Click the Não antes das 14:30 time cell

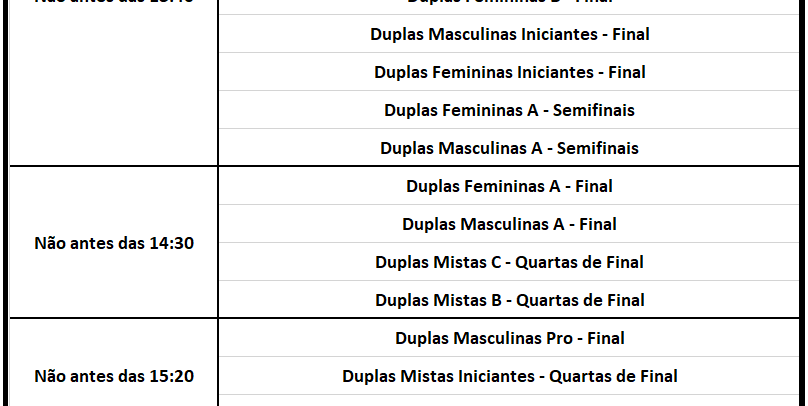114,243
